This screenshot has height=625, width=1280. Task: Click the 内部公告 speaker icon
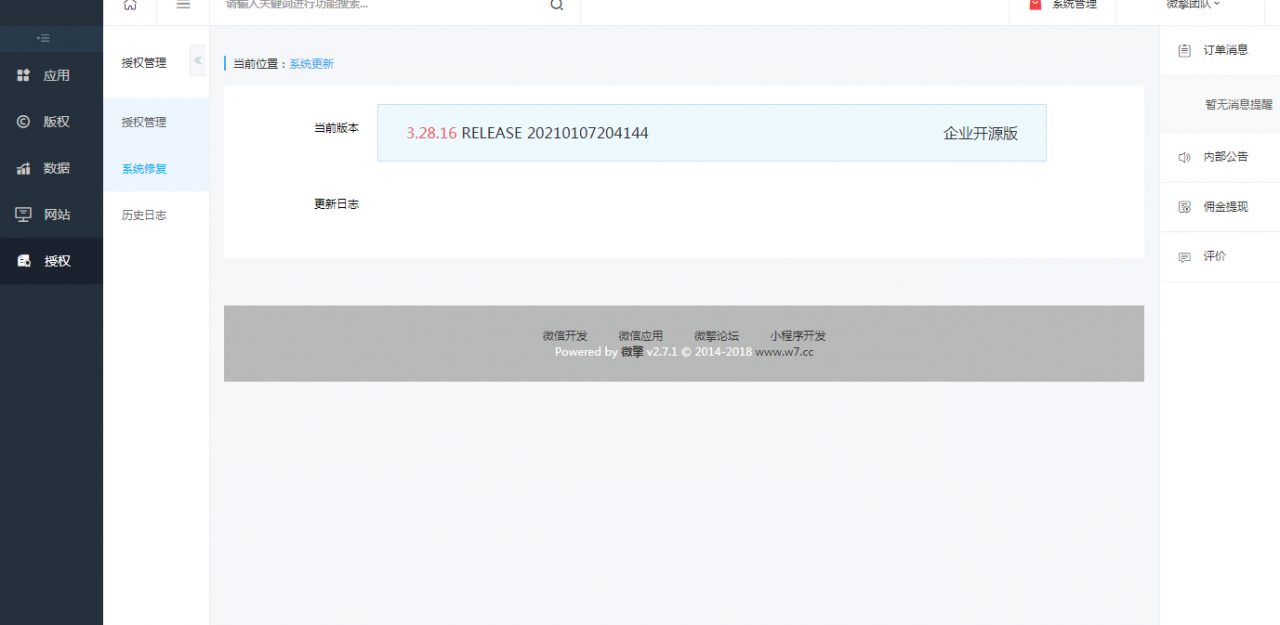point(1185,157)
